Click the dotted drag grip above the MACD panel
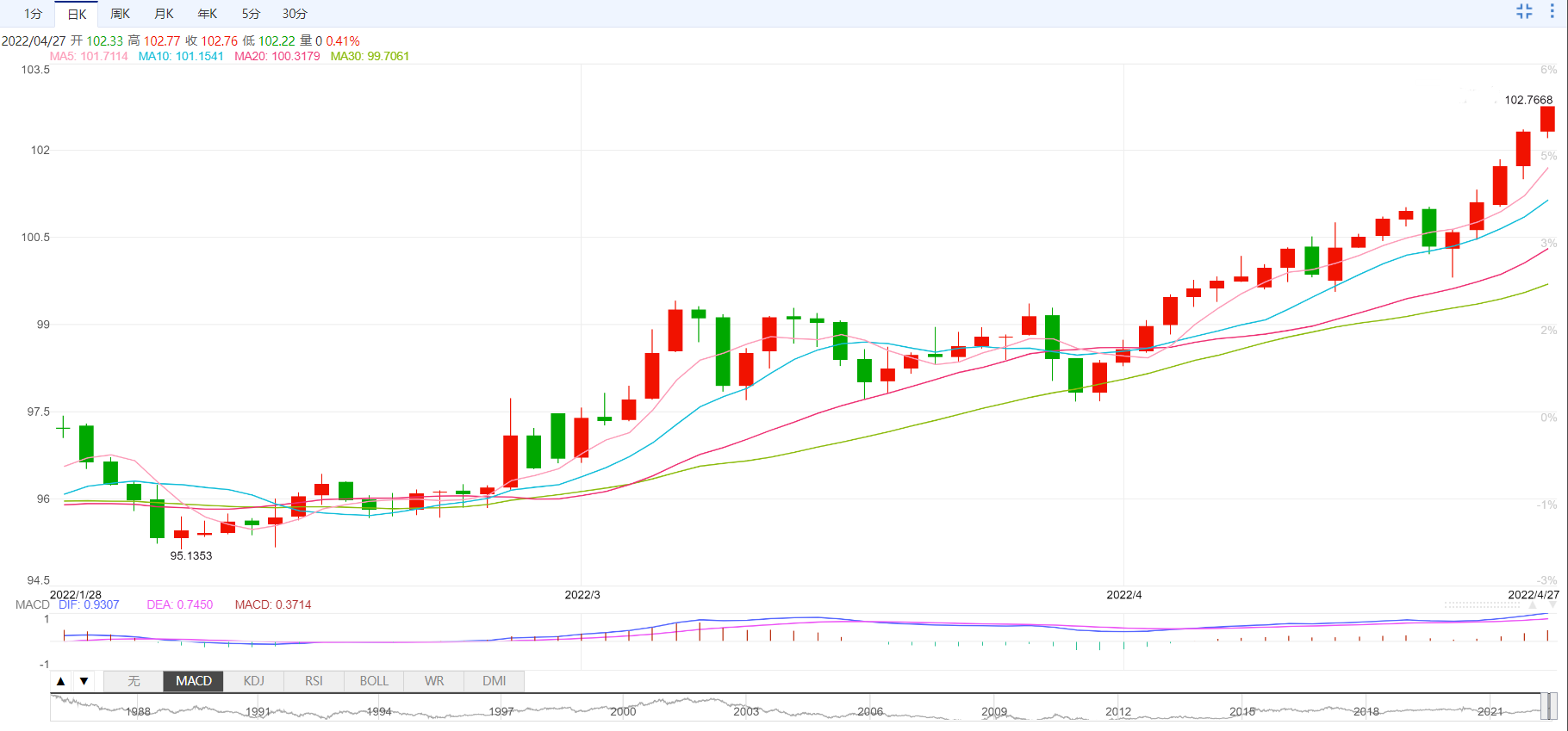 coord(1482,605)
